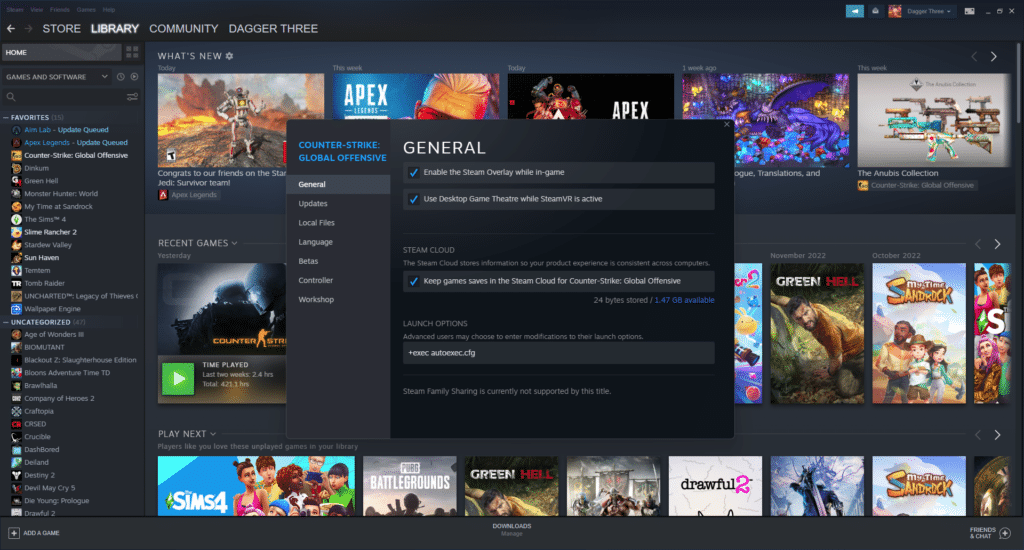This screenshot has height=550, width=1024.
Task: Open What's New settings gear
Action: [x=229, y=56]
